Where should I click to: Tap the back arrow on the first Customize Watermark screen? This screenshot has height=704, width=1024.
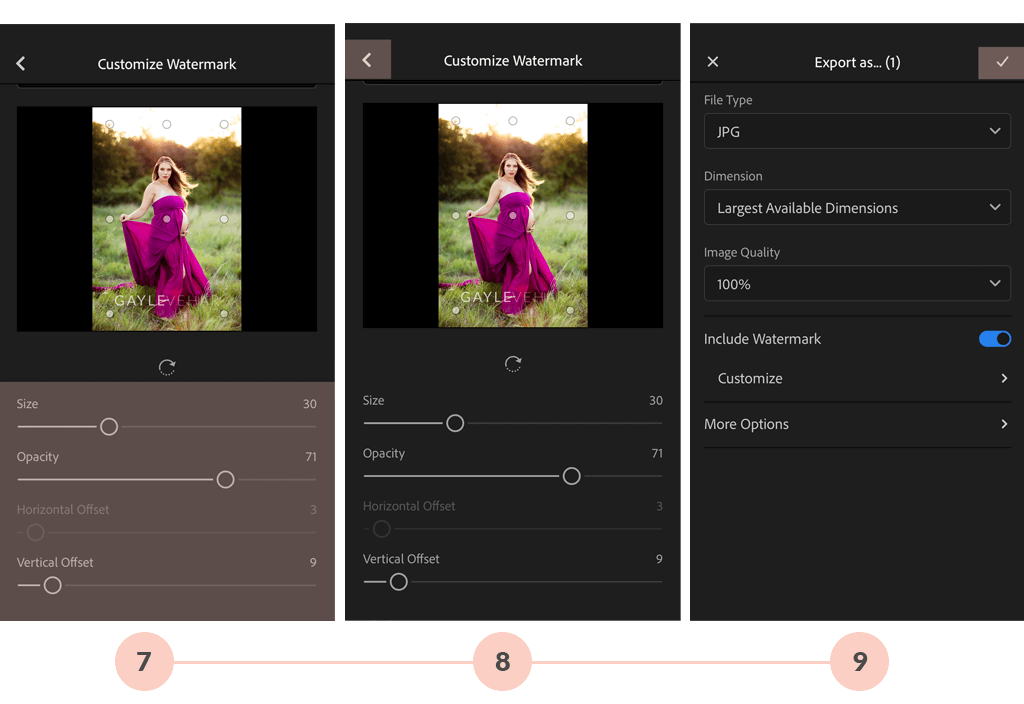point(20,62)
